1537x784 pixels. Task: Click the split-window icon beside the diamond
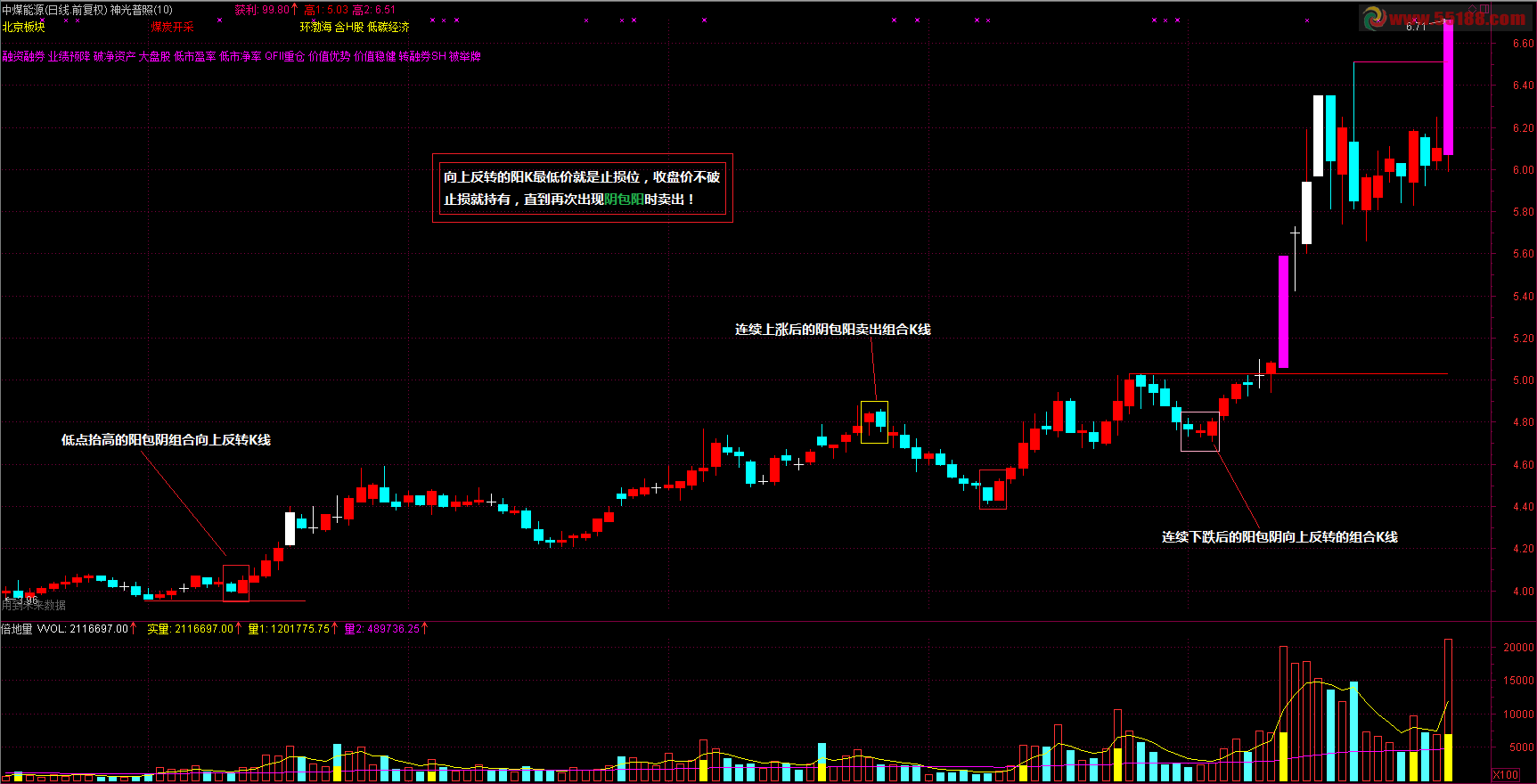pyautogui.click(x=1485, y=9)
